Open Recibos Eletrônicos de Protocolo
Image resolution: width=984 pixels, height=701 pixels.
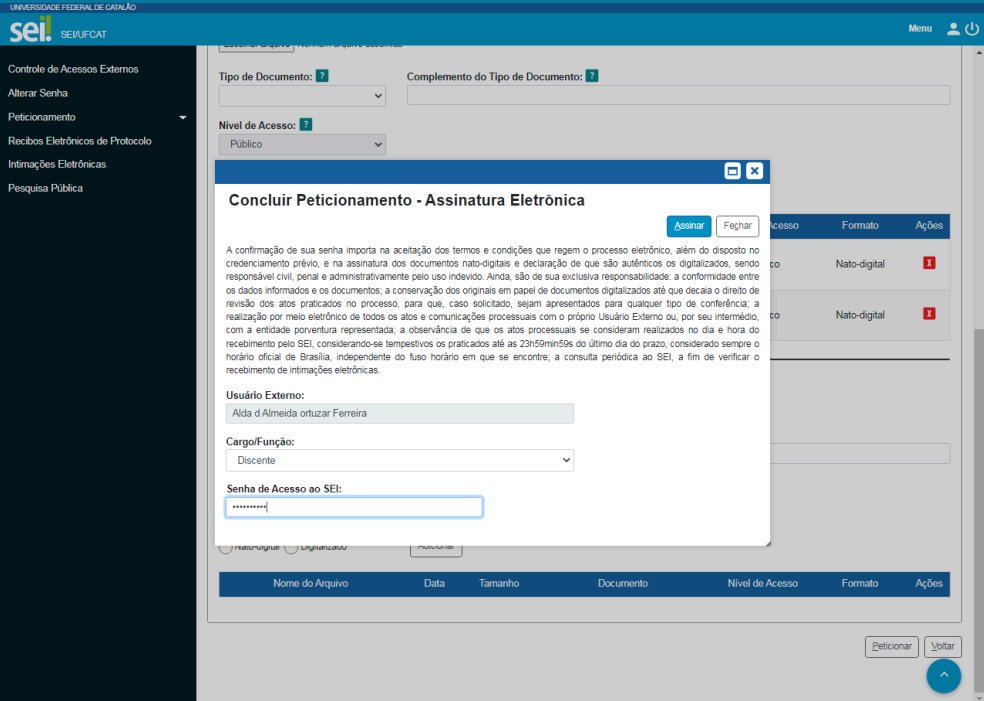coord(80,141)
